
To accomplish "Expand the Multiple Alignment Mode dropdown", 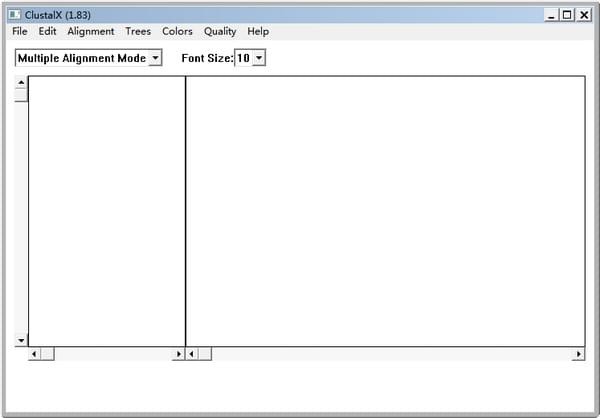I will point(155,58).
